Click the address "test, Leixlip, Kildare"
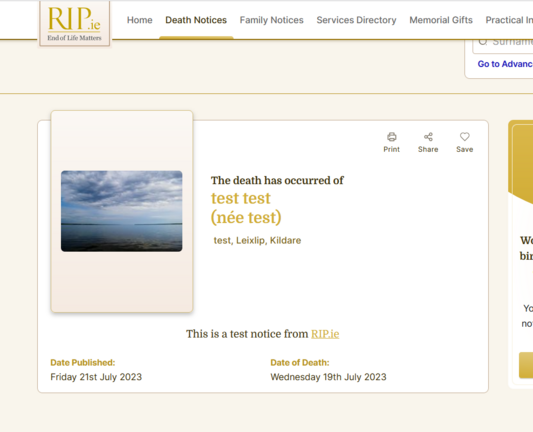Viewport: 533px width, 432px height. click(x=257, y=240)
